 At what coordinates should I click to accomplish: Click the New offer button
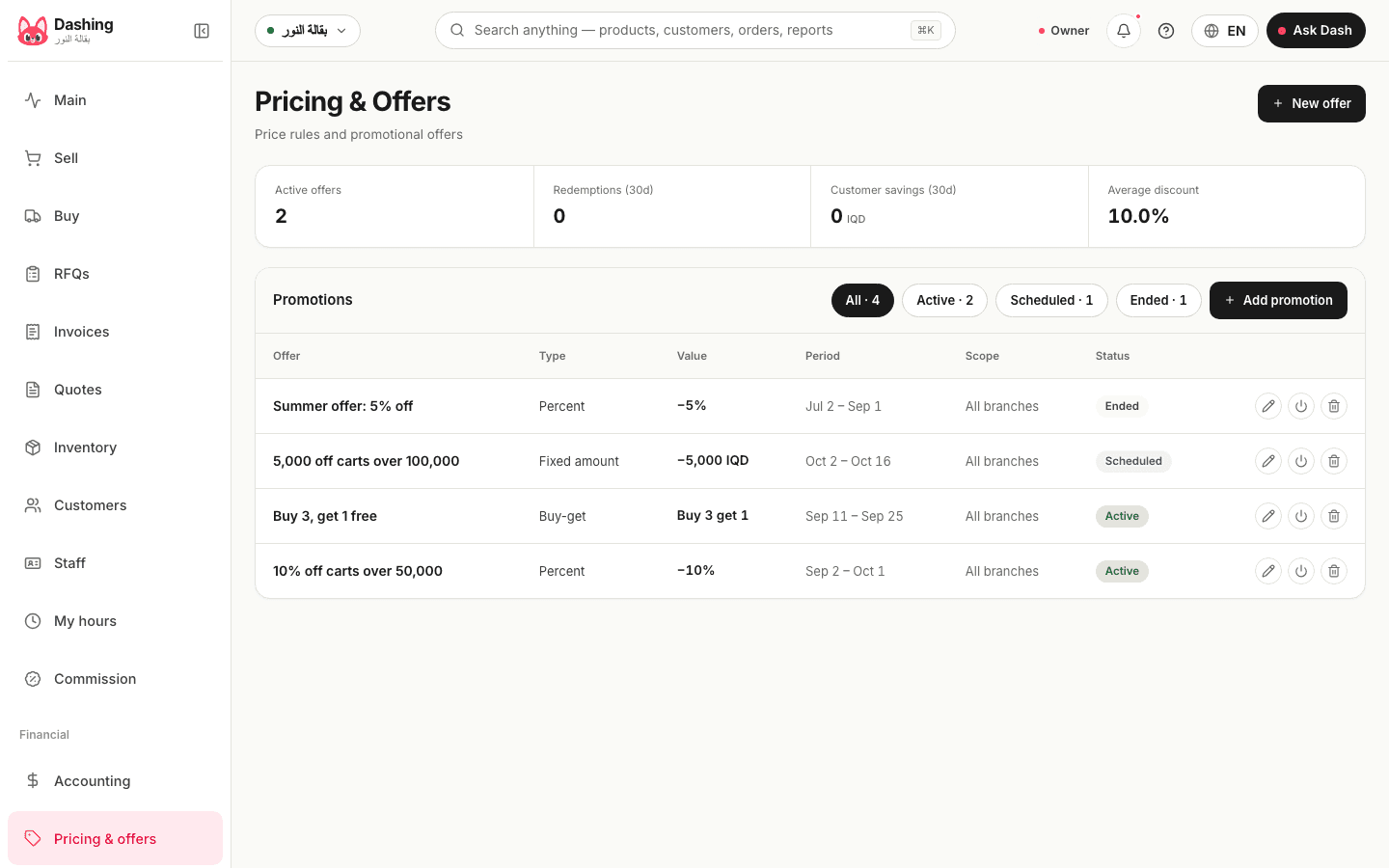point(1312,103)
